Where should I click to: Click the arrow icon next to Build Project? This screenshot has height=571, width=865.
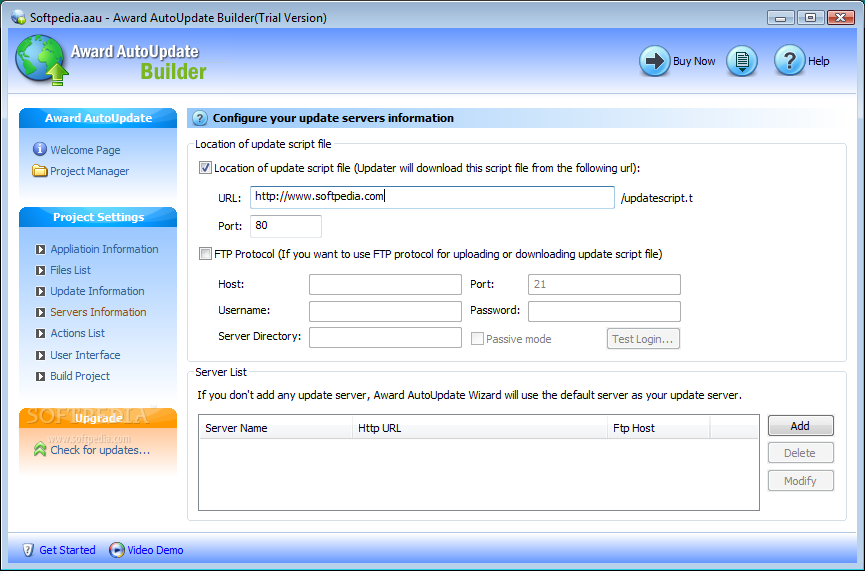40,376
